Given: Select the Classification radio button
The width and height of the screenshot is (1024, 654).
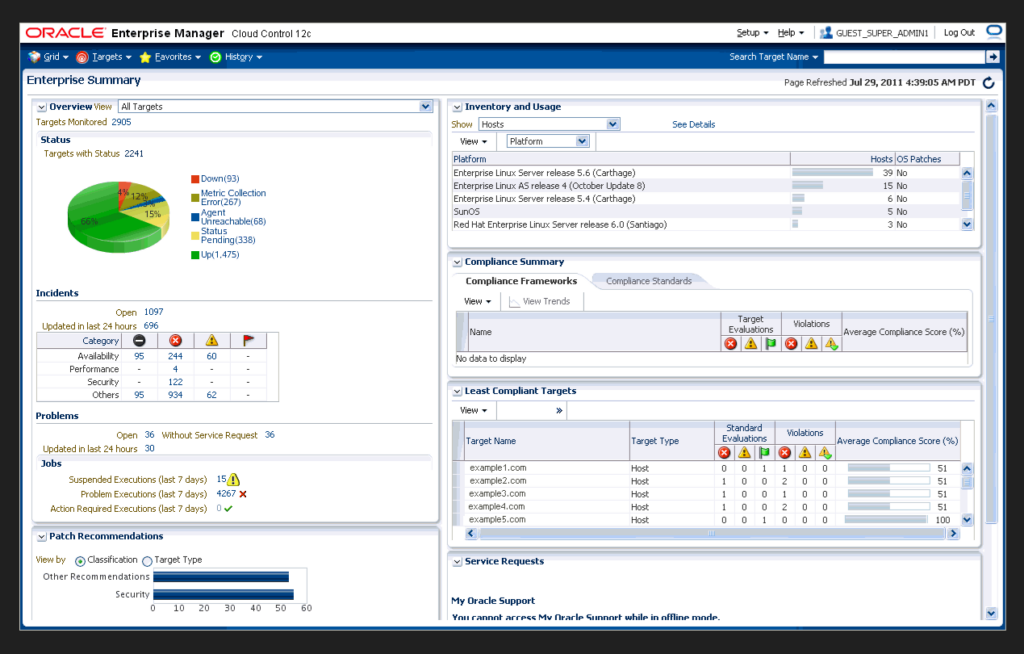Looking at the screenshot, I should (80, 559).
